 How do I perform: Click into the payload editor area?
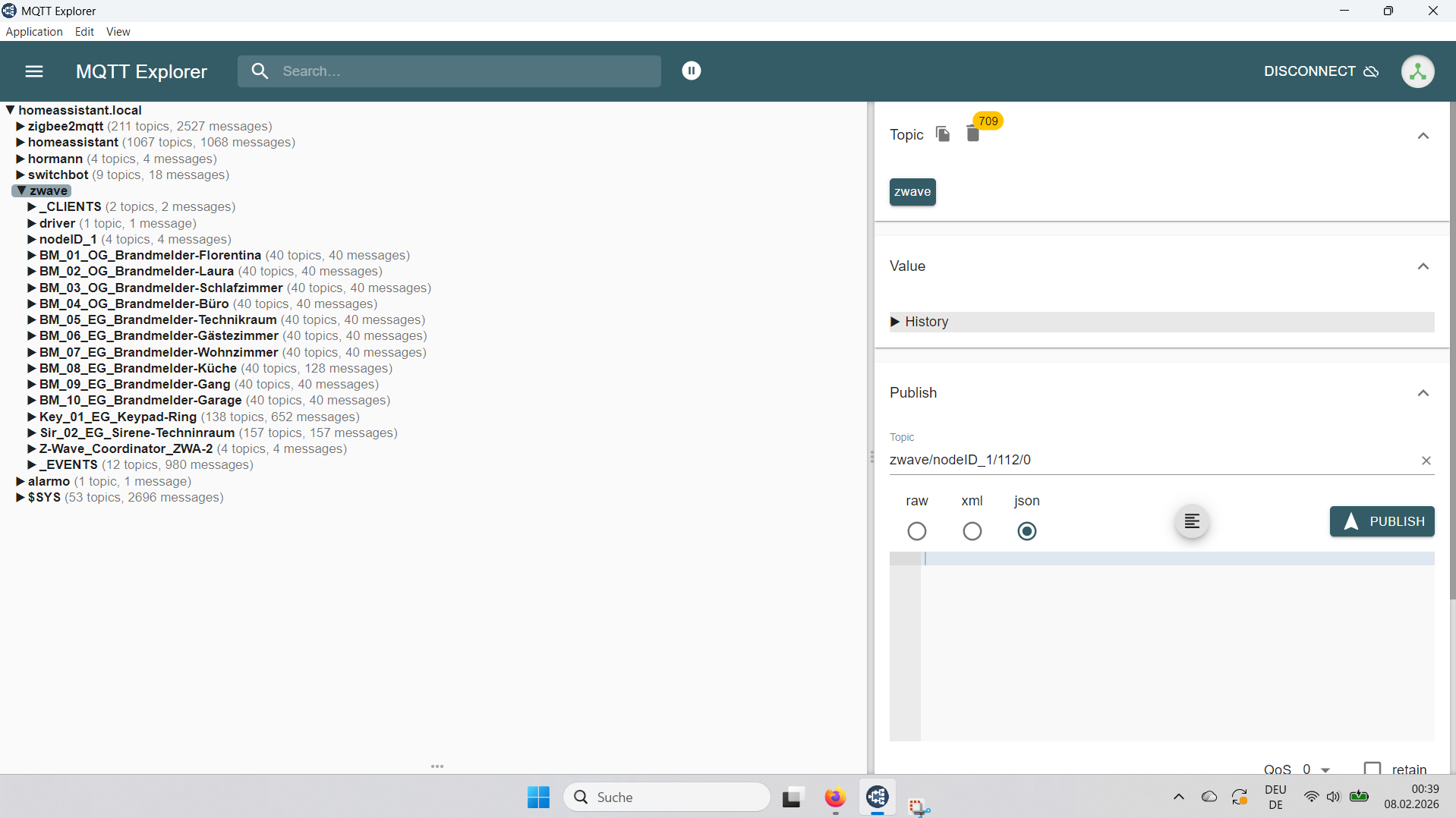pos(1177,645)
